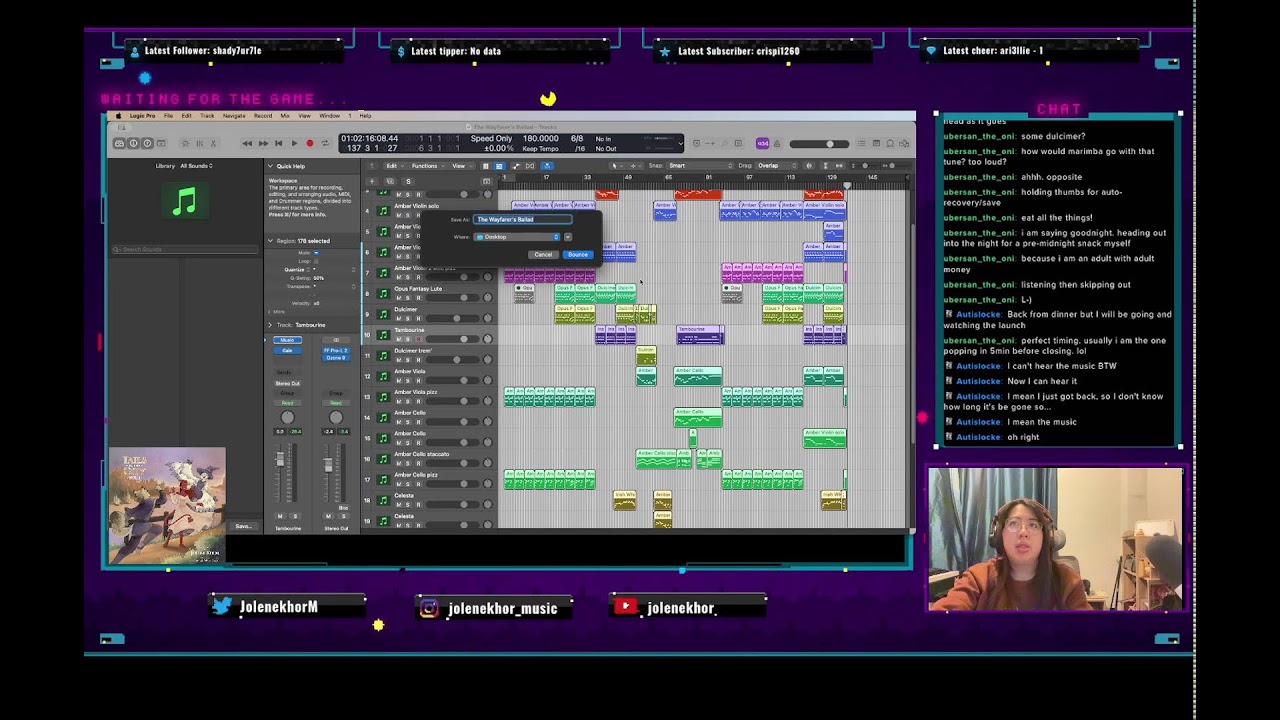Expand the save dialog with chevron button
Image resolution: width=1280 pixels, height=720 pixels.
pyautogui.click(x=568, y=237)
